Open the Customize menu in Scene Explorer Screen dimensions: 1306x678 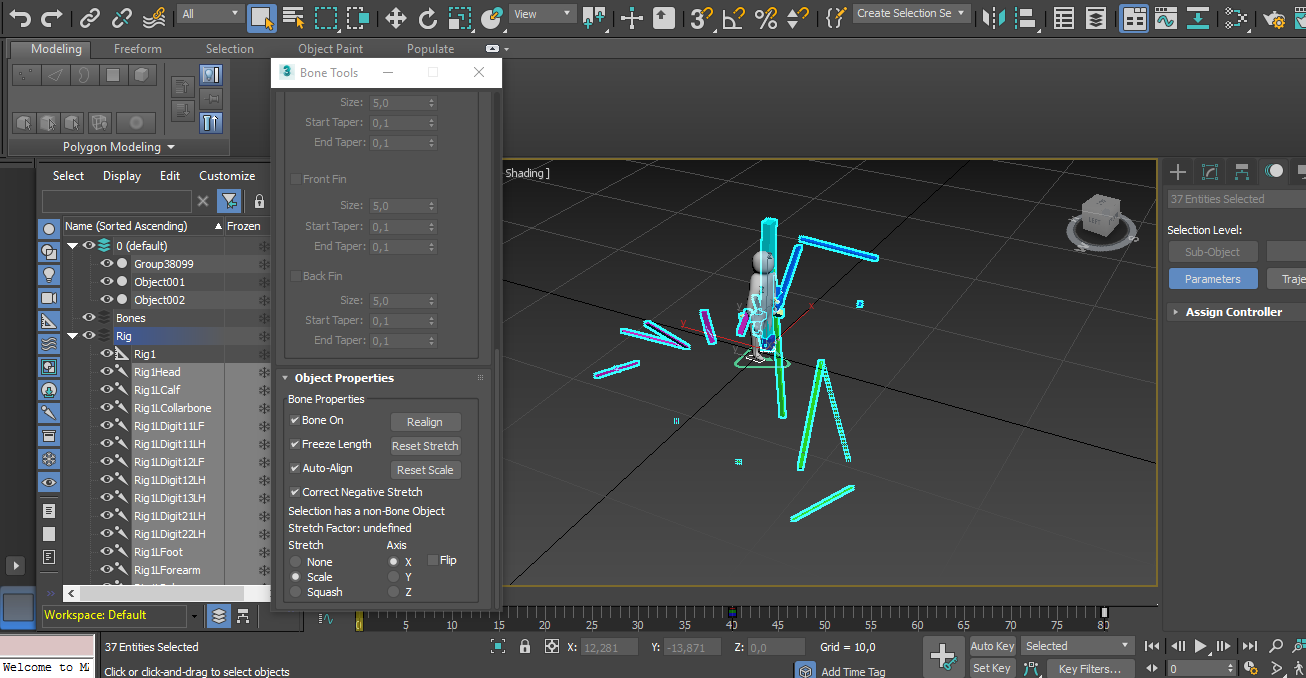(226, 175)
